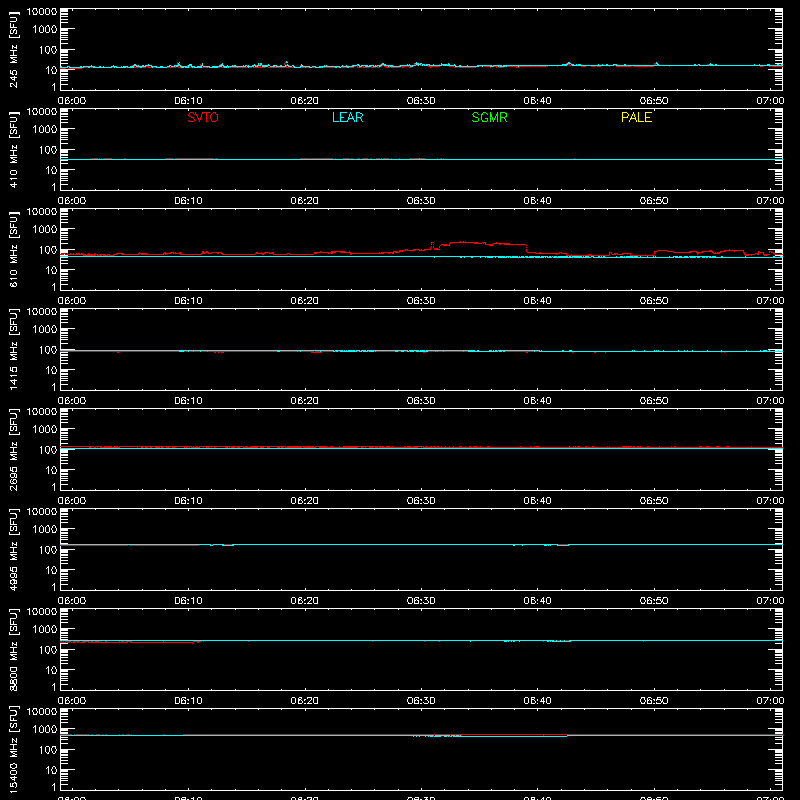This screenshot has height=800, width=800.
Task: Click the red SVTO station label
Action: tap(203, 117)
